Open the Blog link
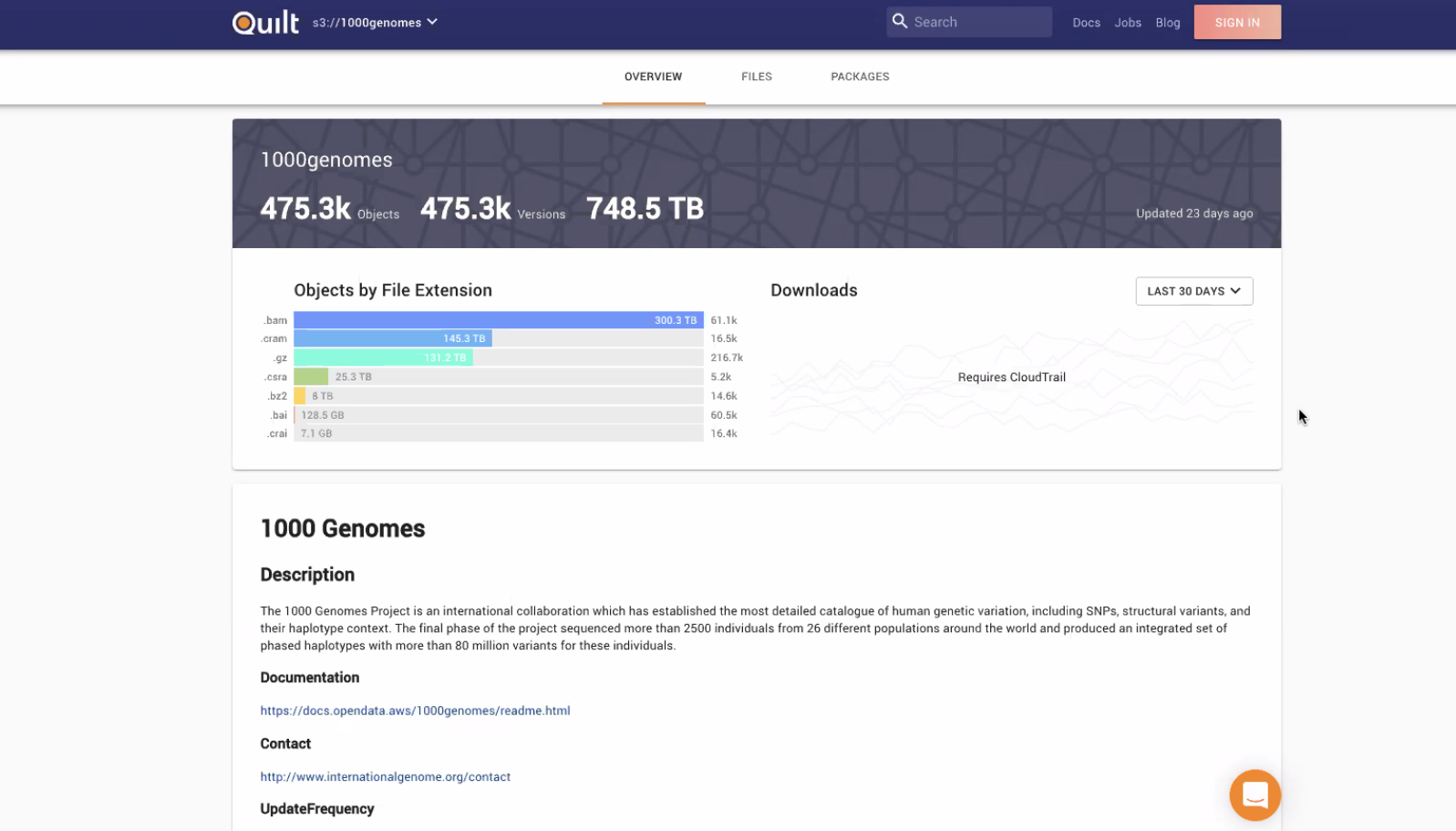 tap(1168, 23)
